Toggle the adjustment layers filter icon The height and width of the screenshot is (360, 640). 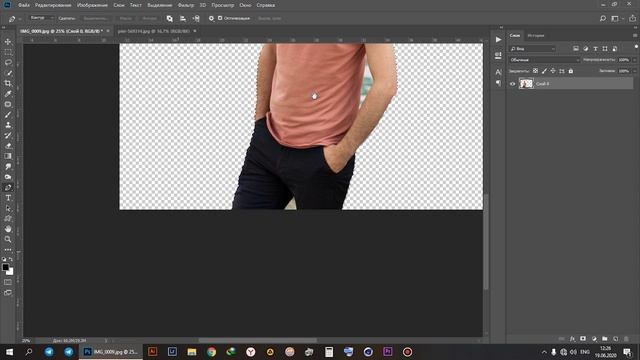(x=586, y=49)
